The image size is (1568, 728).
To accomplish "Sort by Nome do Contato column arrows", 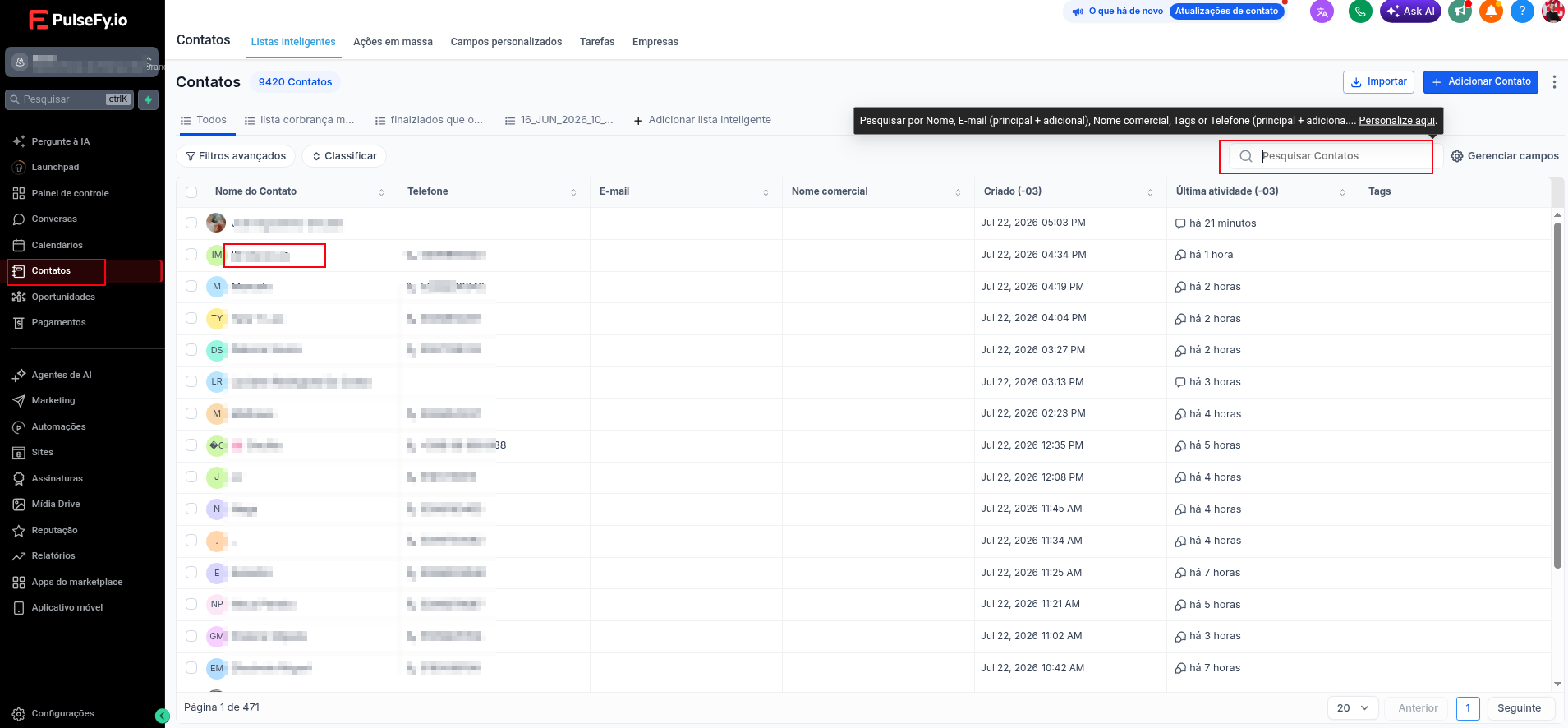I will [381, 192].
